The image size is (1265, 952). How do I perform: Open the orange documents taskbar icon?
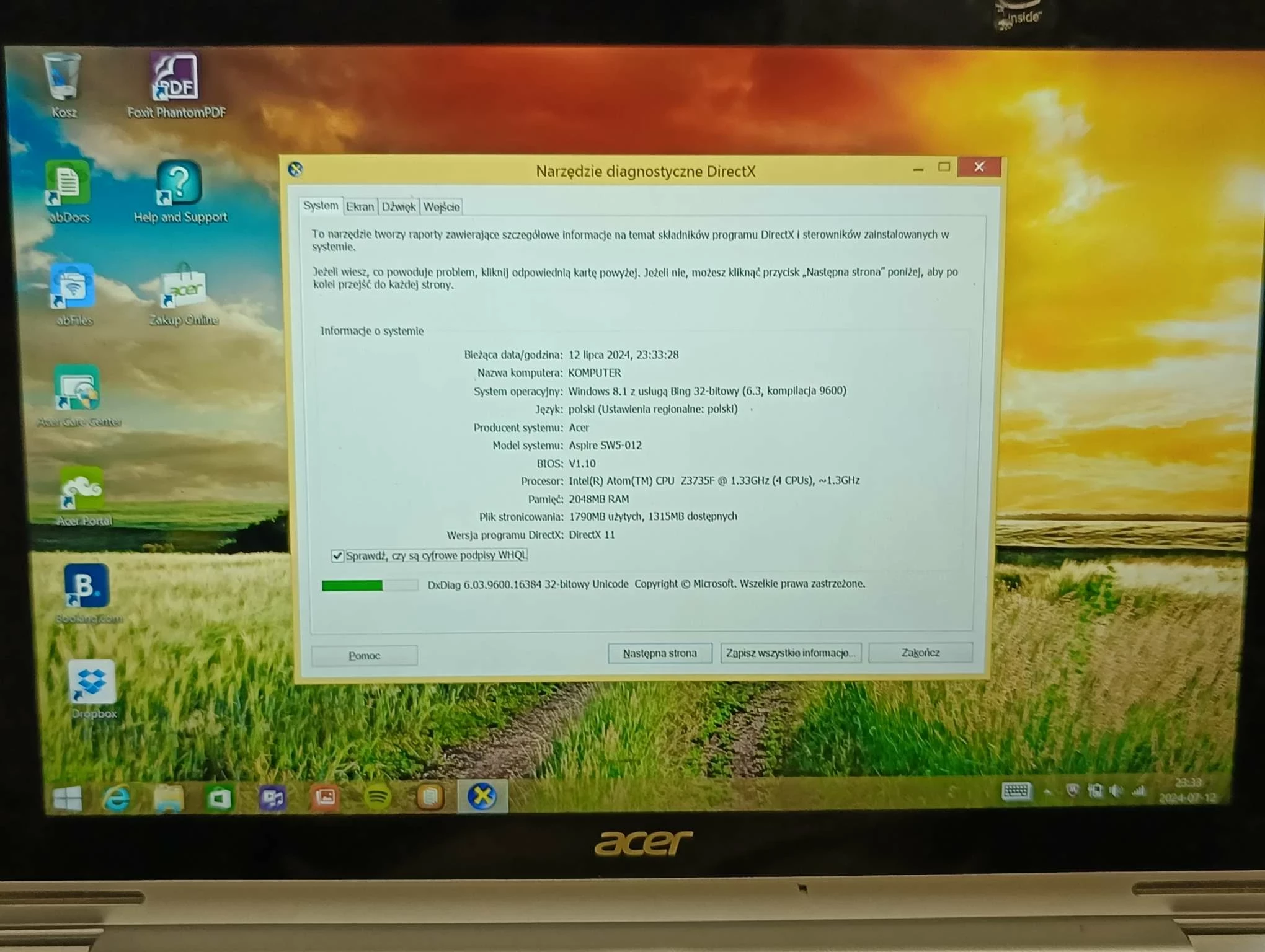click(x=430, y=797)
